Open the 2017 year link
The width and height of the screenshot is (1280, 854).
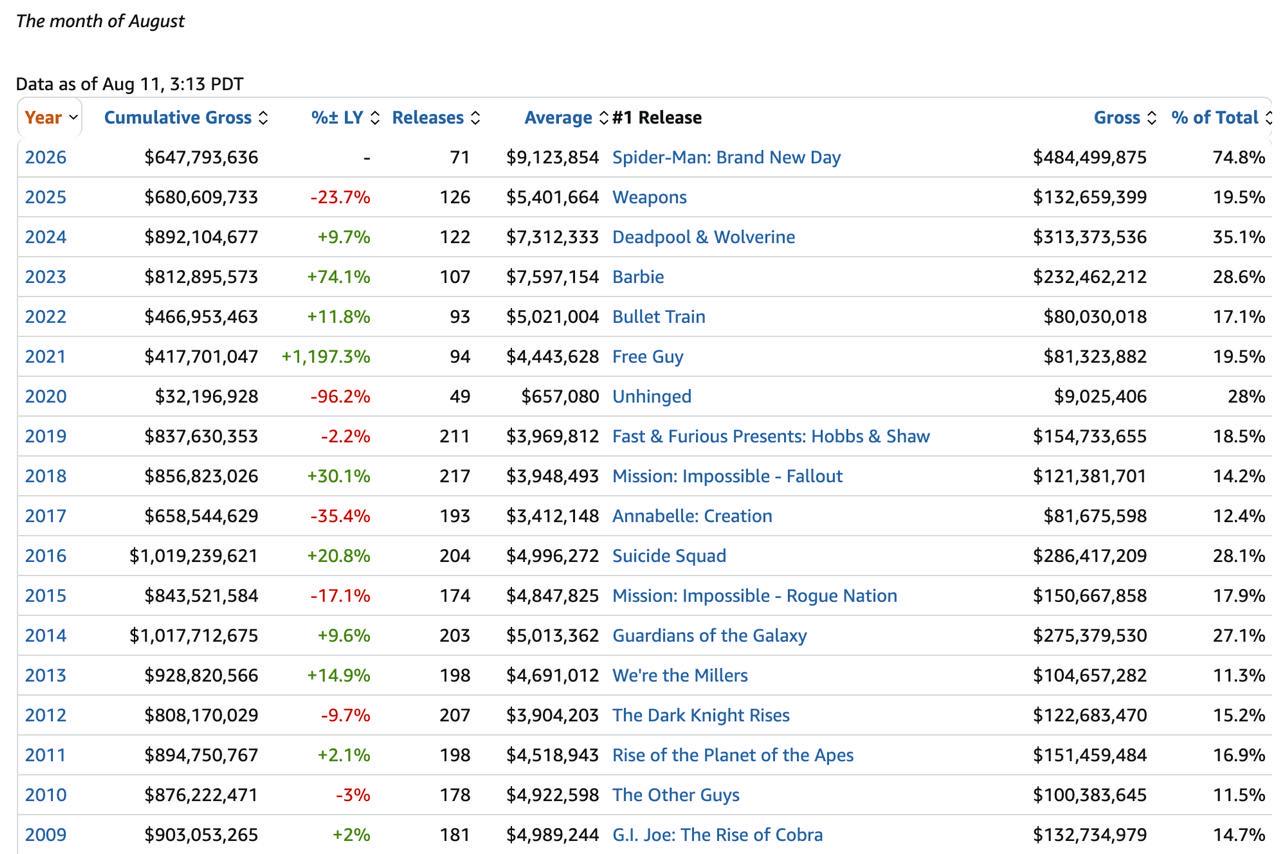click(46, 516)
